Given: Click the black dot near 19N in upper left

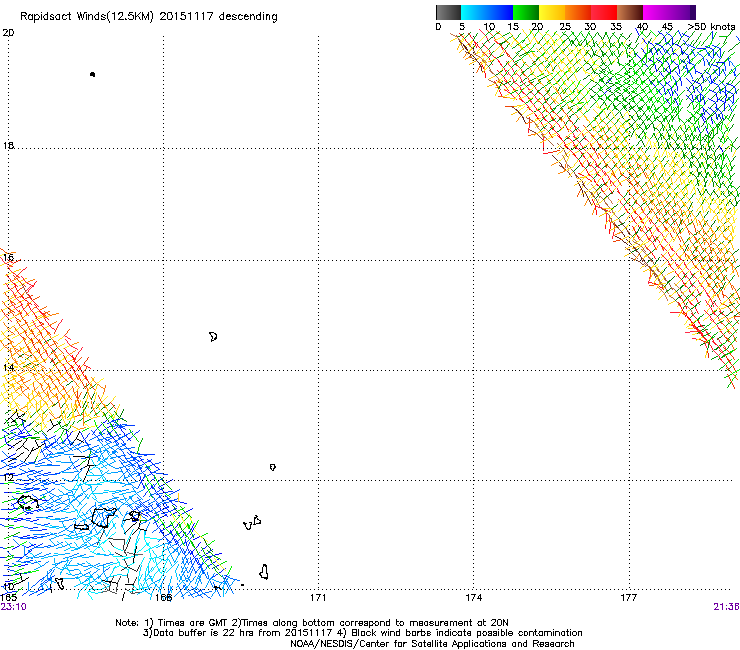Looking at the screenshot, I should 92,74.
